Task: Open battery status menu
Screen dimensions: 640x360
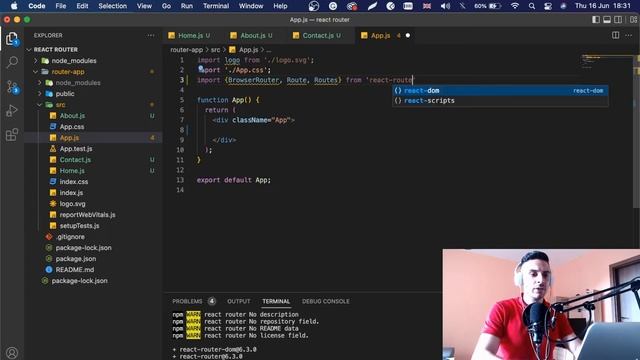Action: click(x=488, y=6)
